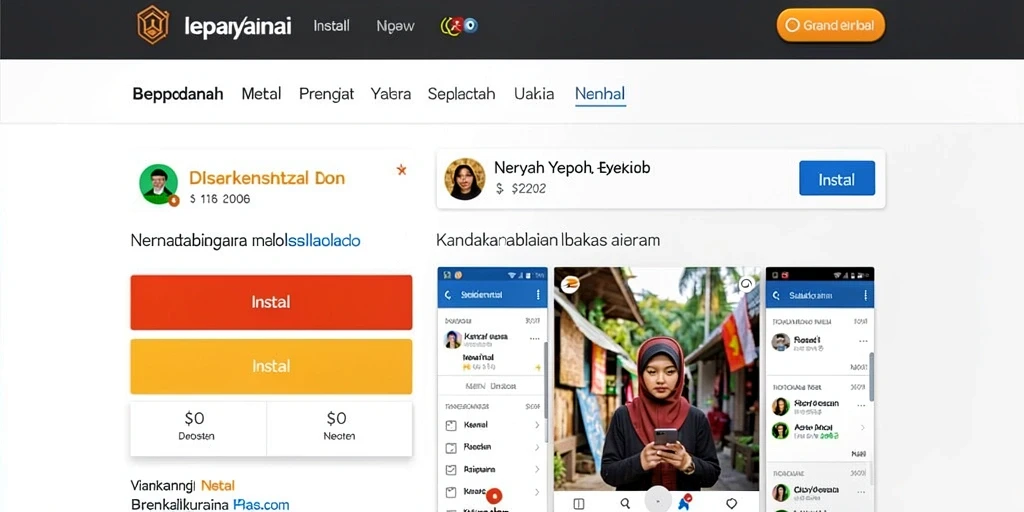Screen dimensions: 1024x512
Task: Click the Raeden row icon in left phone
Action: pyautogui.click(x=451, y=448)
